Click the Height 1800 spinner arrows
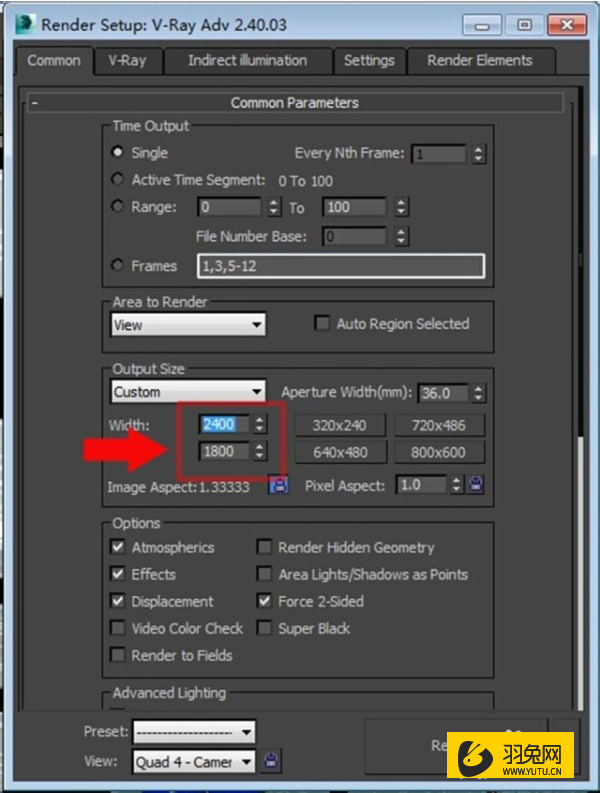 (260, 451)
